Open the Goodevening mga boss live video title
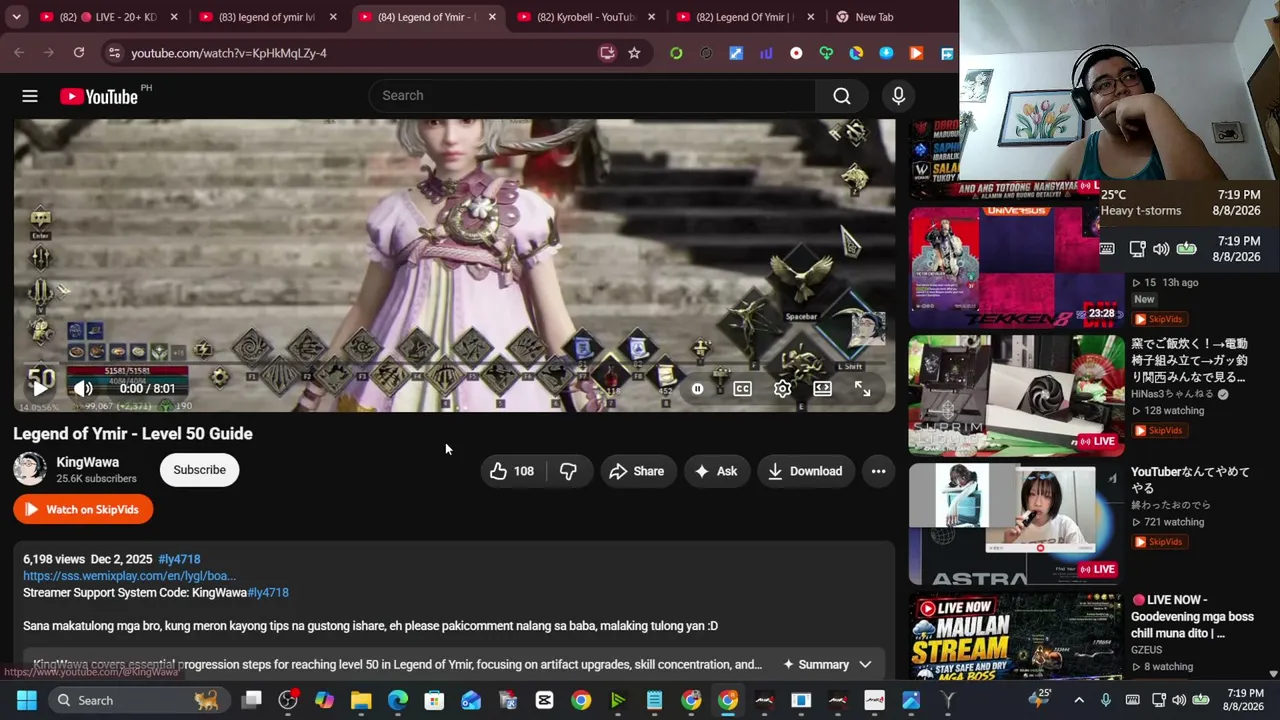 pos(1193,616)
